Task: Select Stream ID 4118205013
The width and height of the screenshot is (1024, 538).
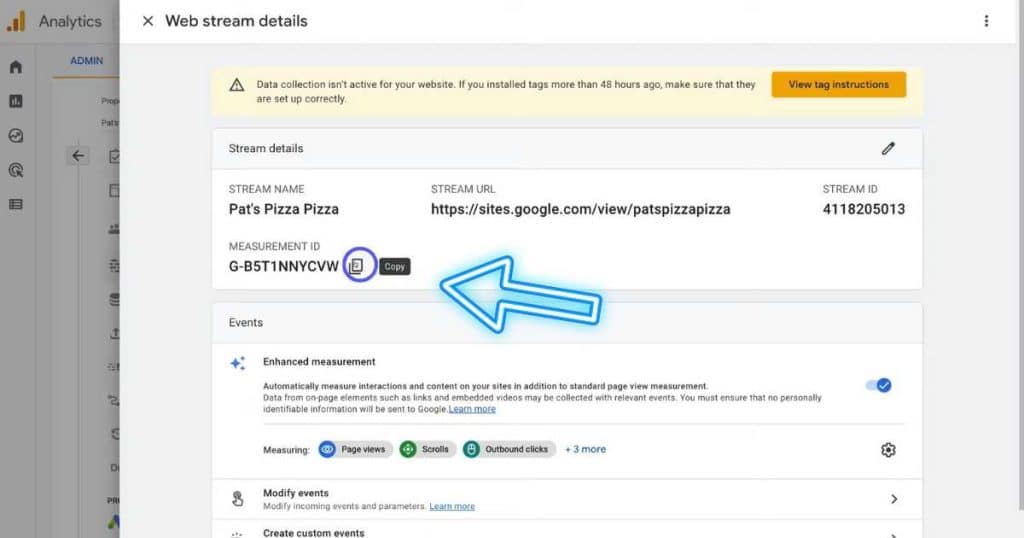Action: (863, 210)
